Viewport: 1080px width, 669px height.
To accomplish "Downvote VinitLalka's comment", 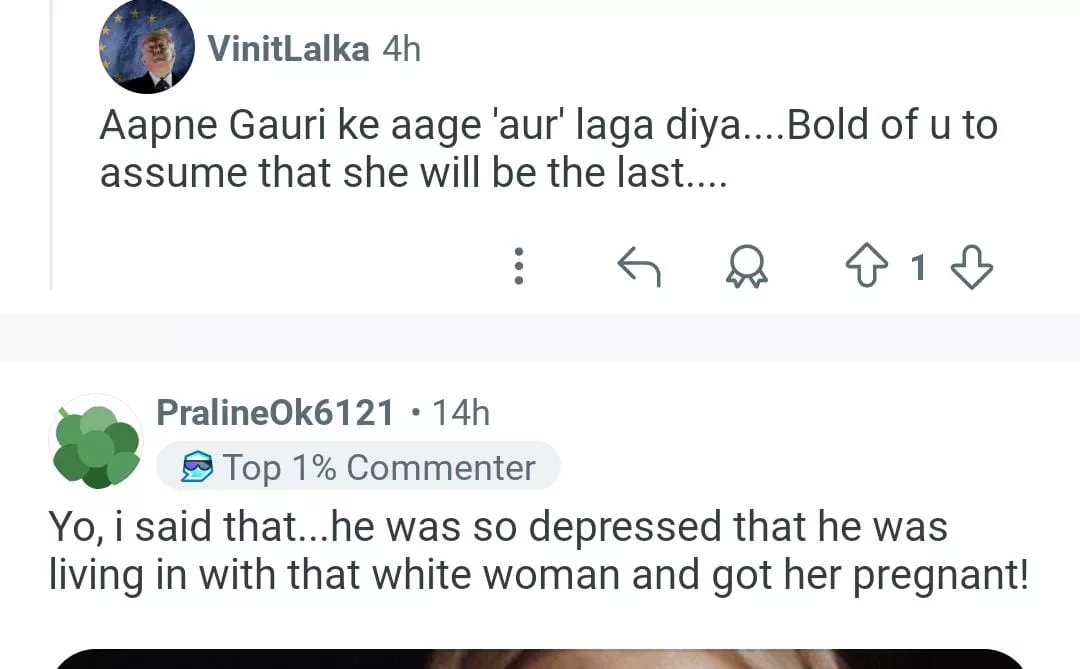I will 970,267.
